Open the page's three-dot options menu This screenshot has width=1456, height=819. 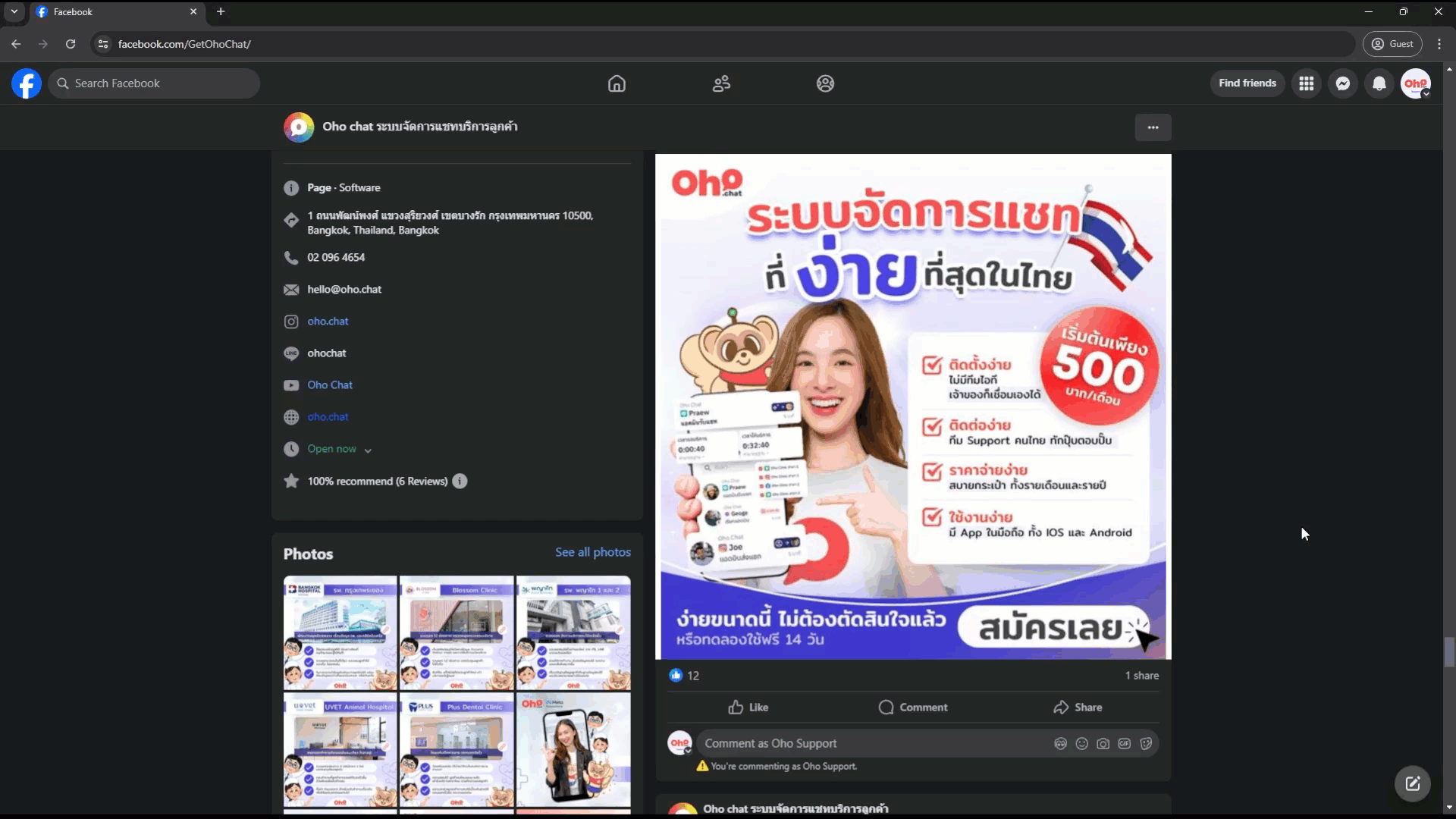click(x=1153, y=127)
